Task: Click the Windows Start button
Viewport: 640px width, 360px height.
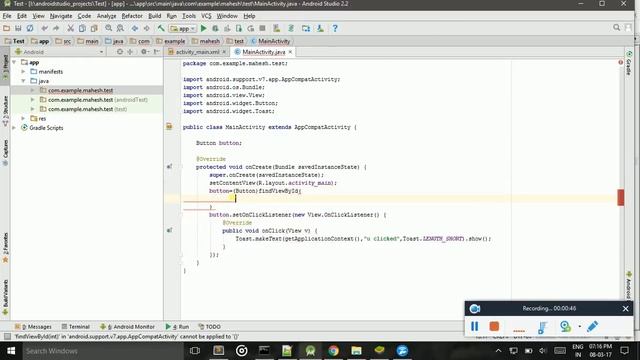Action: pos(11,351)
